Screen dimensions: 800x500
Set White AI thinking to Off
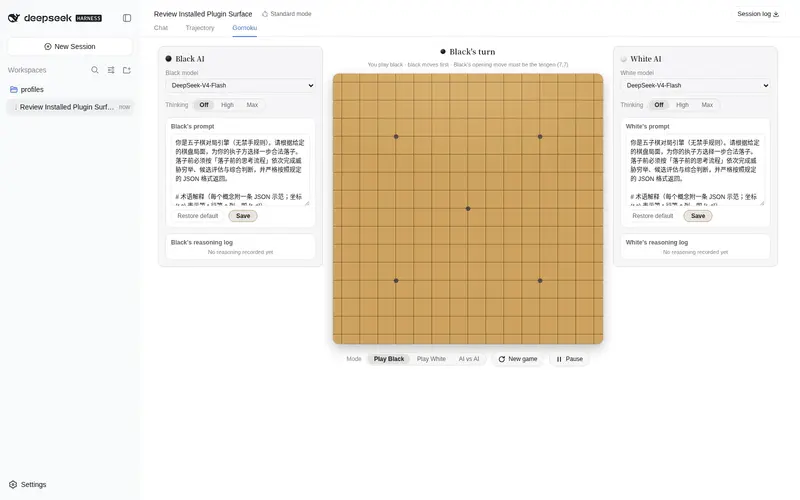(659, 105)
